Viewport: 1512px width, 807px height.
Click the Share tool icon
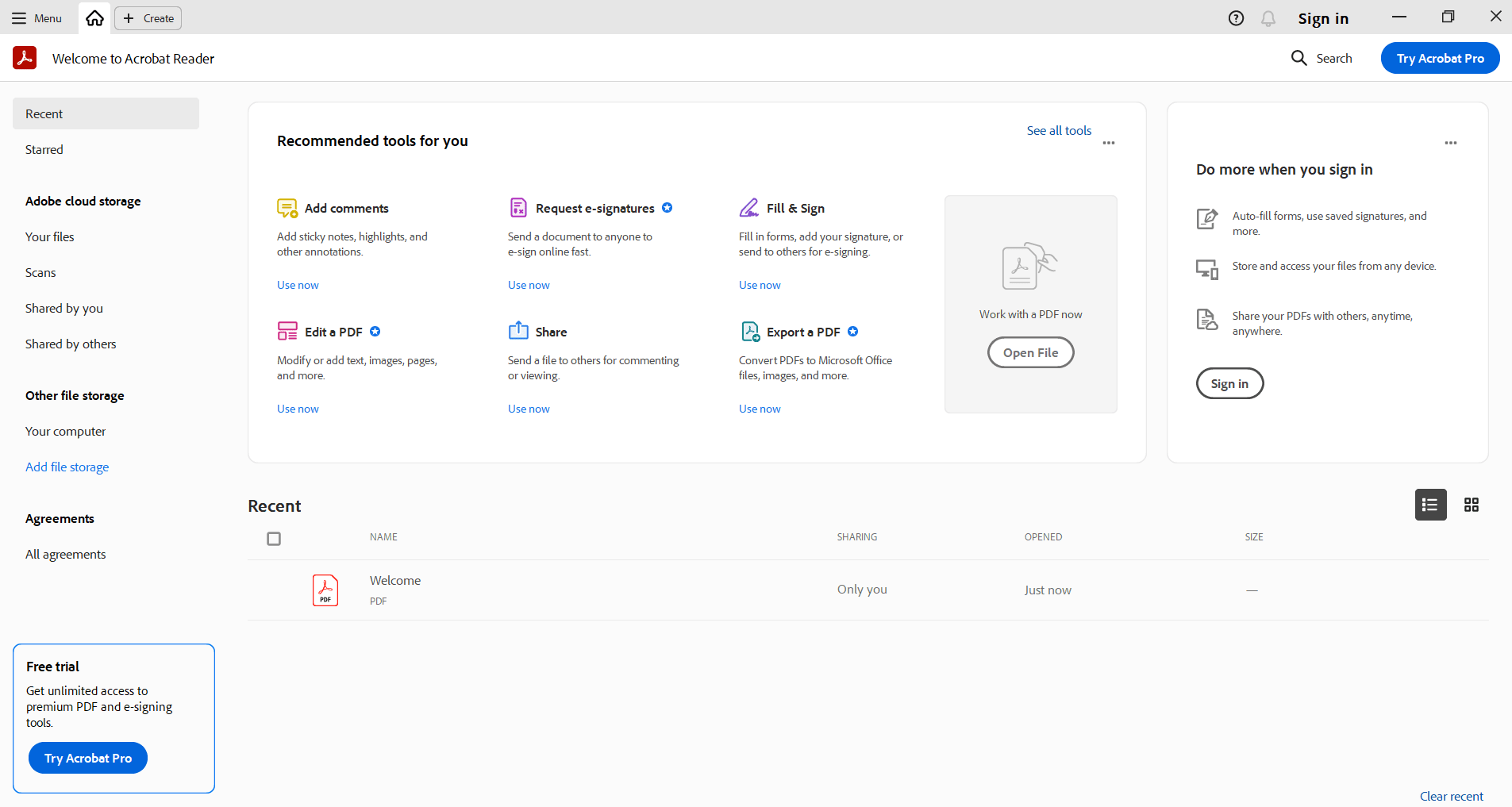518,330
